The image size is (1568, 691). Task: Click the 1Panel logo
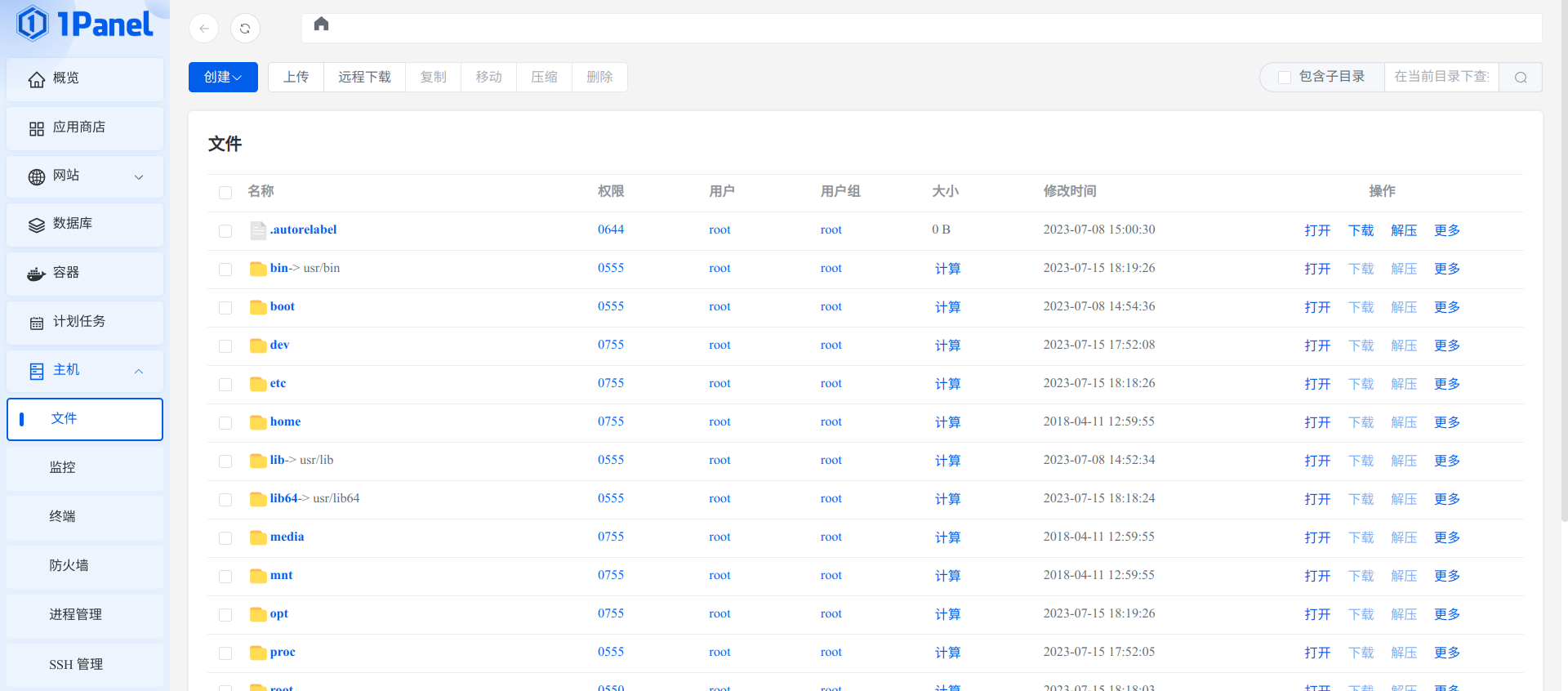85,24
